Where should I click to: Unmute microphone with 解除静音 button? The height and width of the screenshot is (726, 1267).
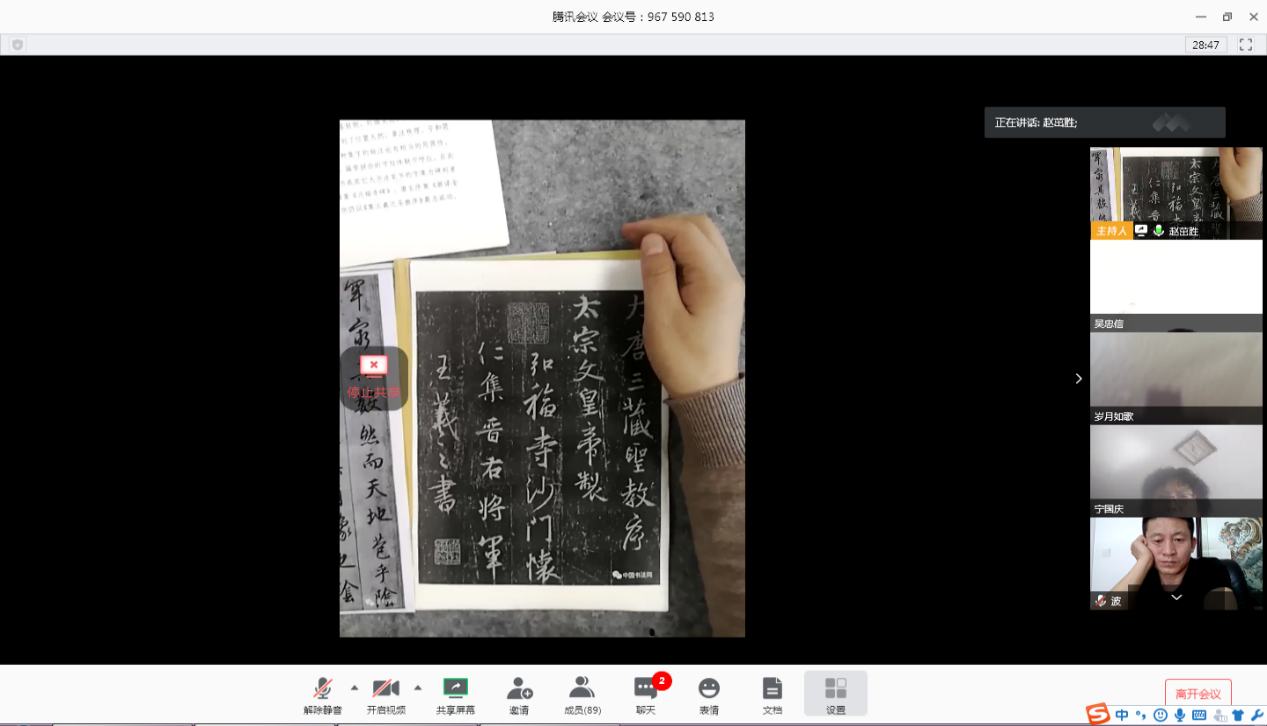(322, 694)
